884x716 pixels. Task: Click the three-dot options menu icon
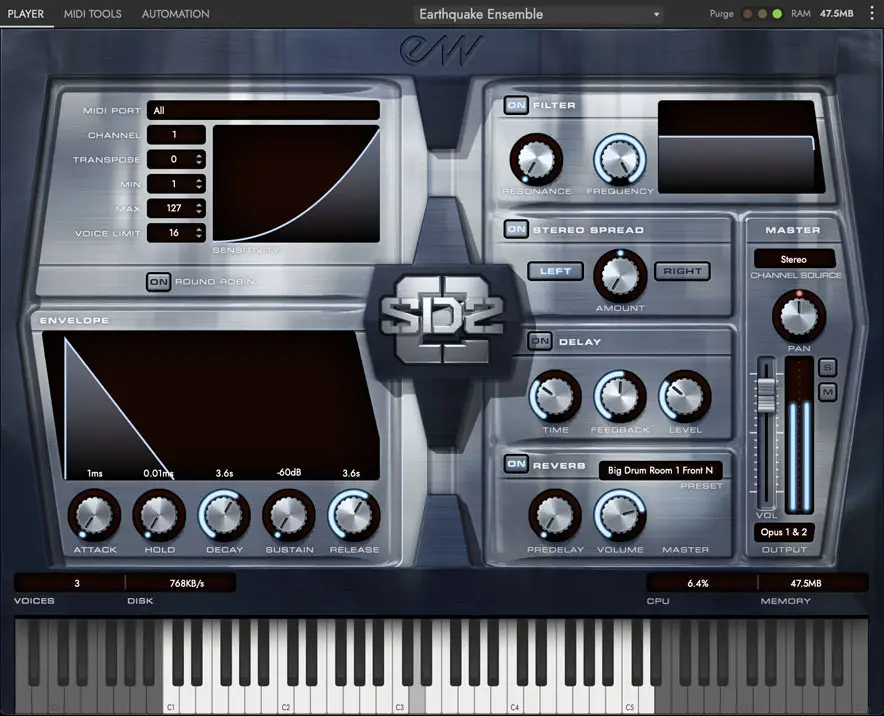click(872, 14)
